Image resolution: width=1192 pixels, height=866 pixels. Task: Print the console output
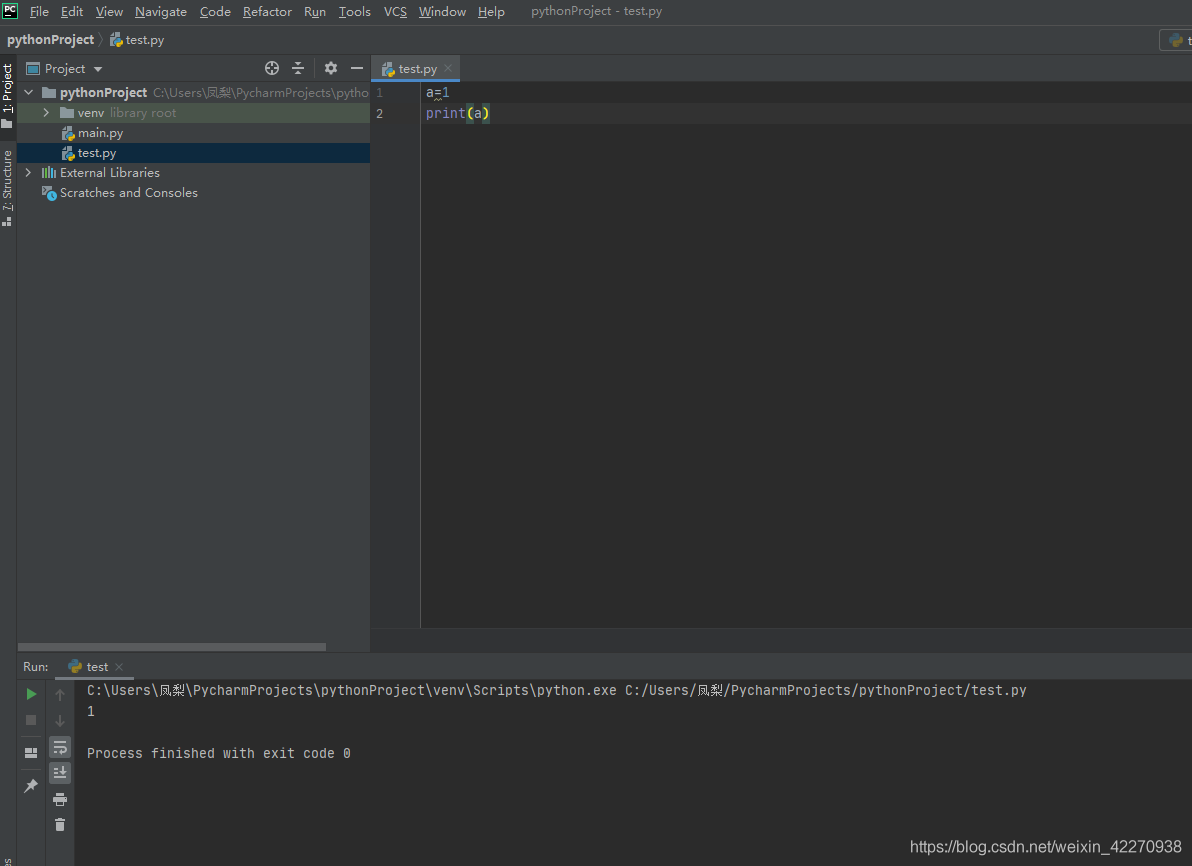60,800
